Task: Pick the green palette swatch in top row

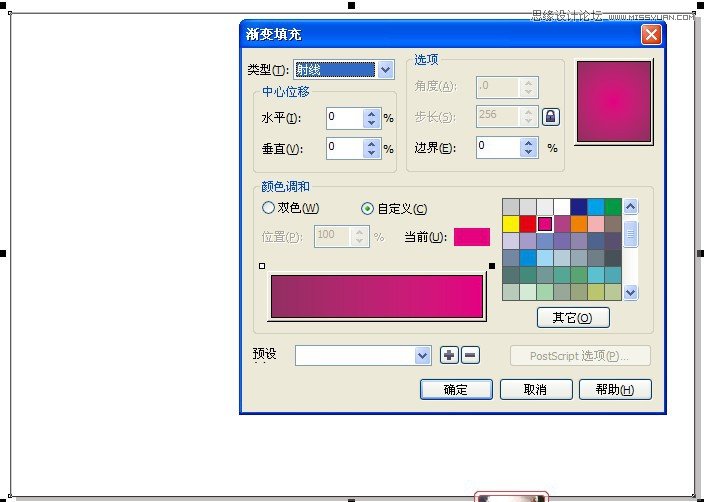Action: click(x=613, y=207)
